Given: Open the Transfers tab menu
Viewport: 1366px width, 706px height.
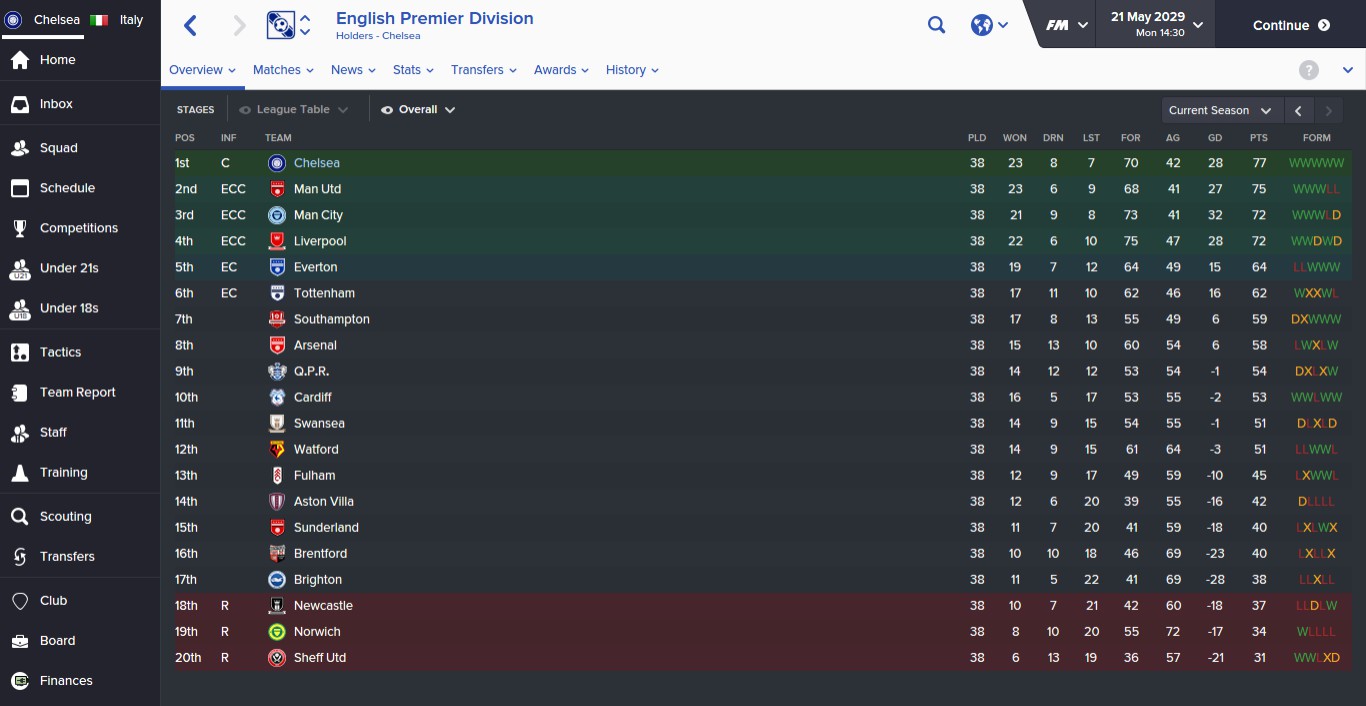Looking at the screenshot, I should coord(483,70).
